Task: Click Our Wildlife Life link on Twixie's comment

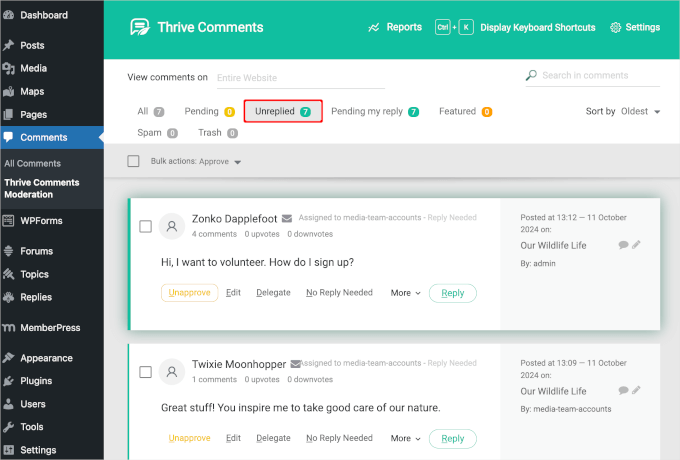Action: [553, 391]
